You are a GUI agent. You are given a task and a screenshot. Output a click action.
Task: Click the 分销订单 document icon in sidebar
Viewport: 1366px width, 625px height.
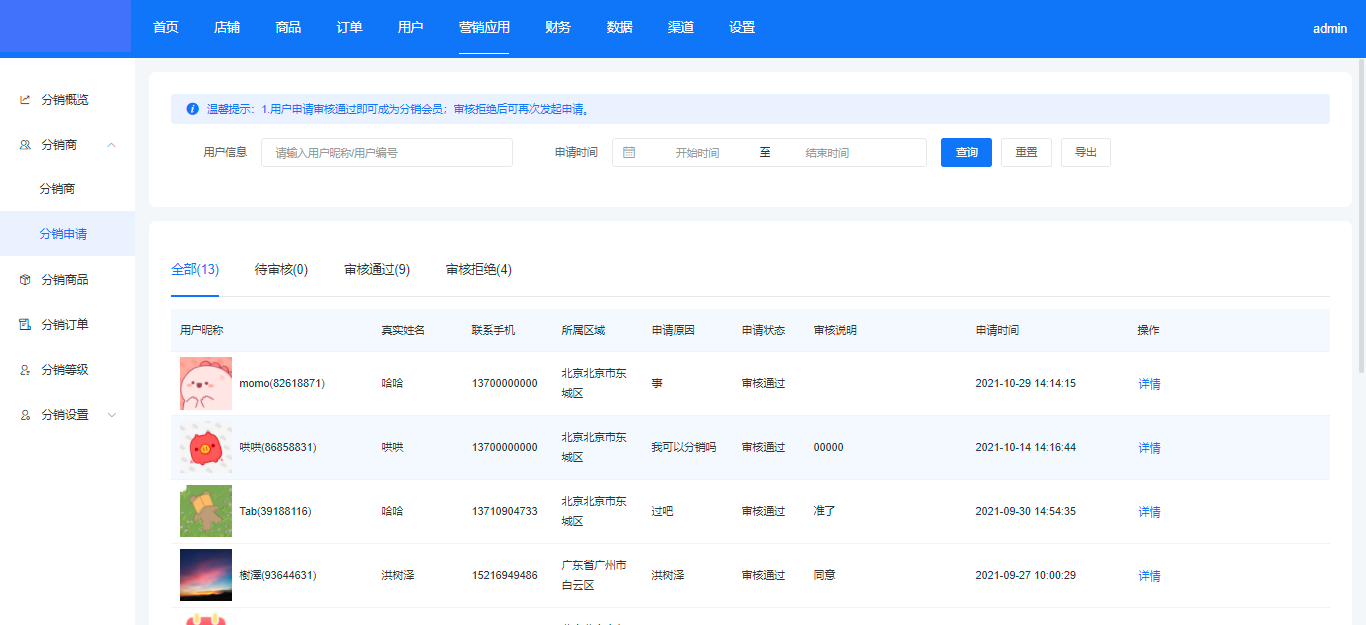pyautogui.click(x=25, y=325)
